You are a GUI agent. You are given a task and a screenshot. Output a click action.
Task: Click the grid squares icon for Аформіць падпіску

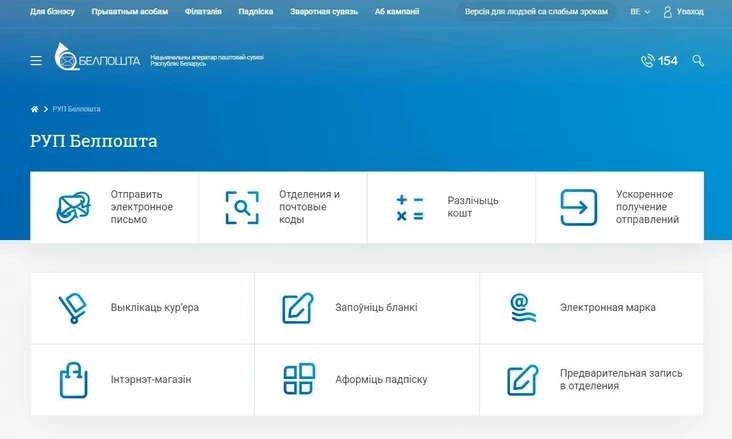[299, 379]
